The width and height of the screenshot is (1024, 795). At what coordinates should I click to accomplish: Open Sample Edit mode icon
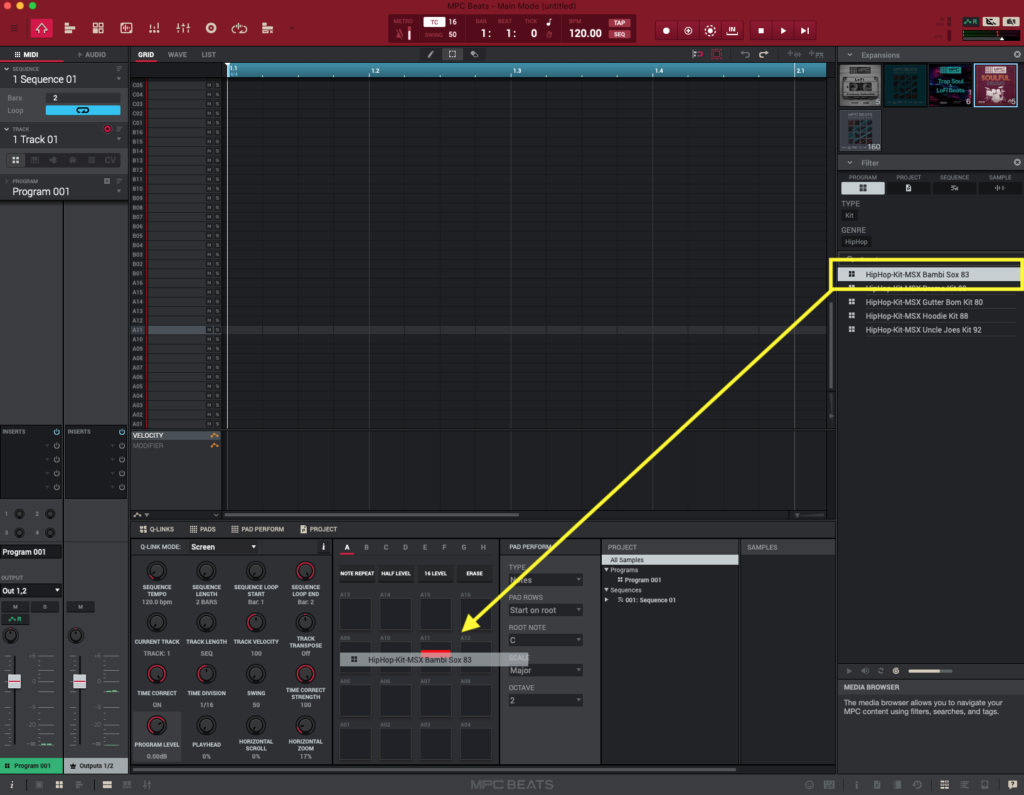(126, 28)
